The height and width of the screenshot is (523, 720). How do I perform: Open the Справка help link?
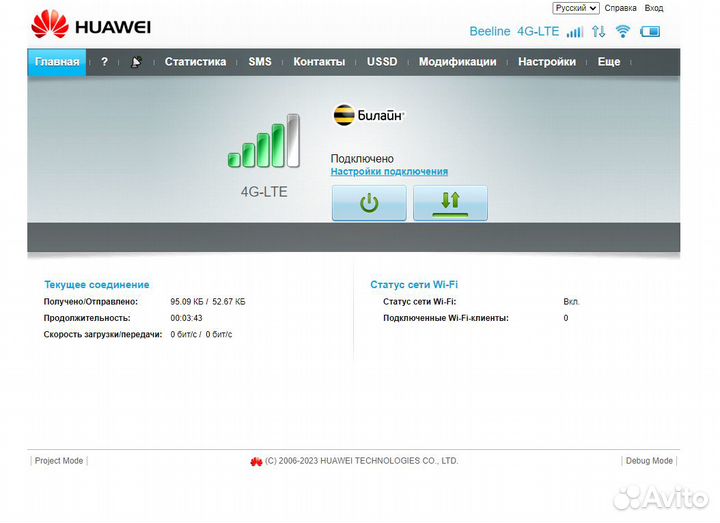[620, 8]
